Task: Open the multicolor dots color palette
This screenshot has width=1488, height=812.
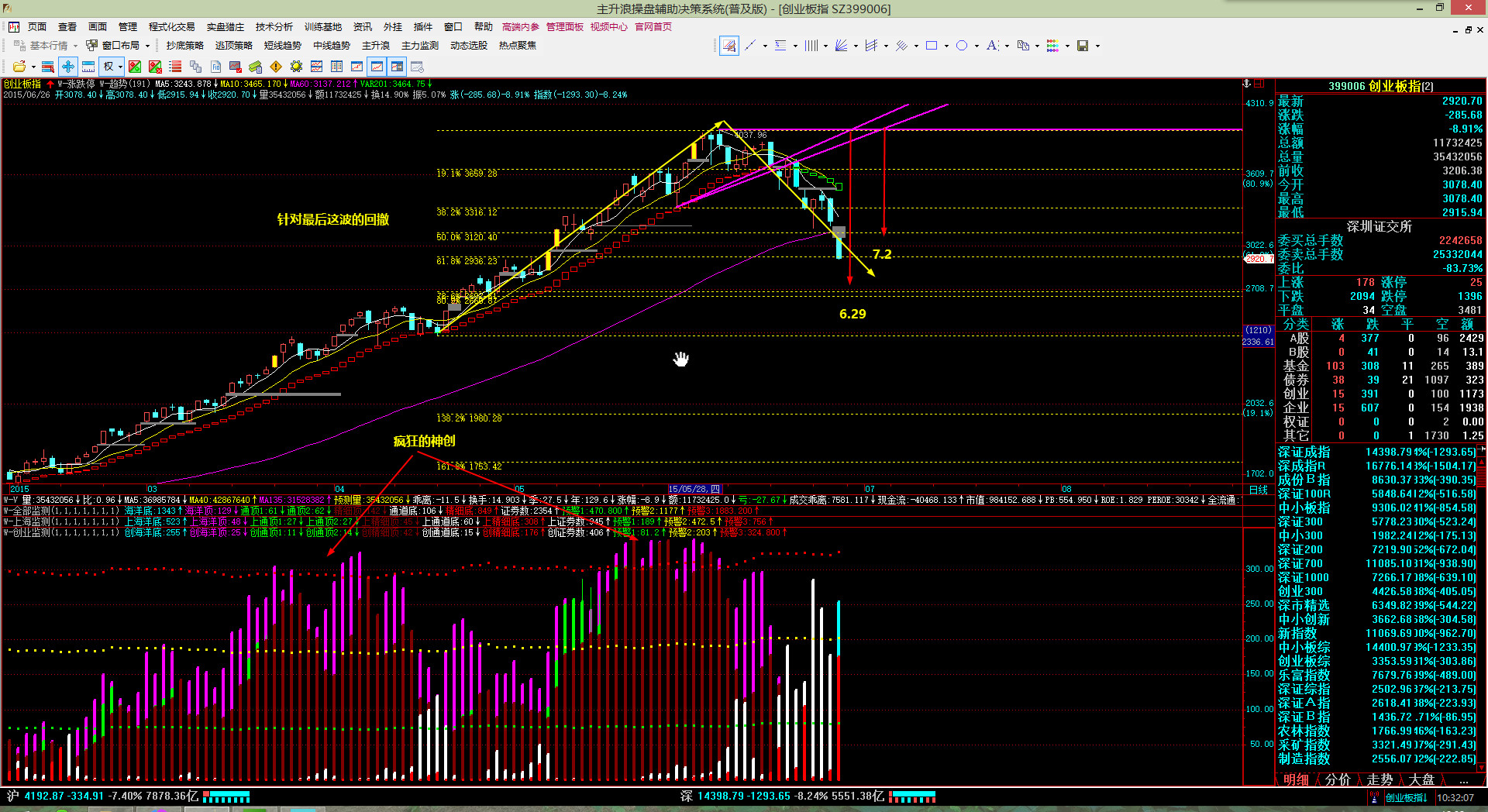Action: click(1052, 46)
